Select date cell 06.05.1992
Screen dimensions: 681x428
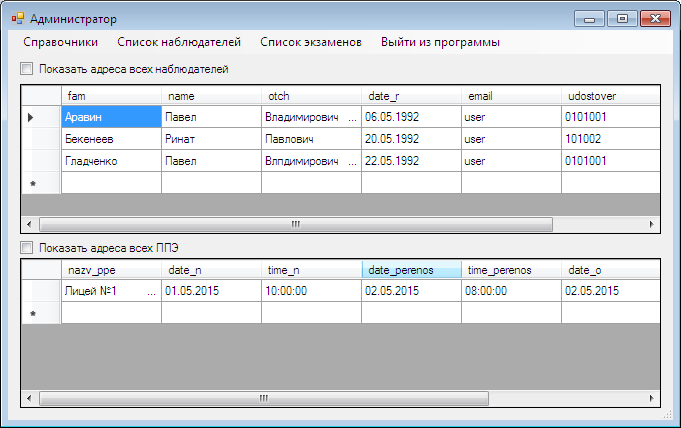[411, 117]
